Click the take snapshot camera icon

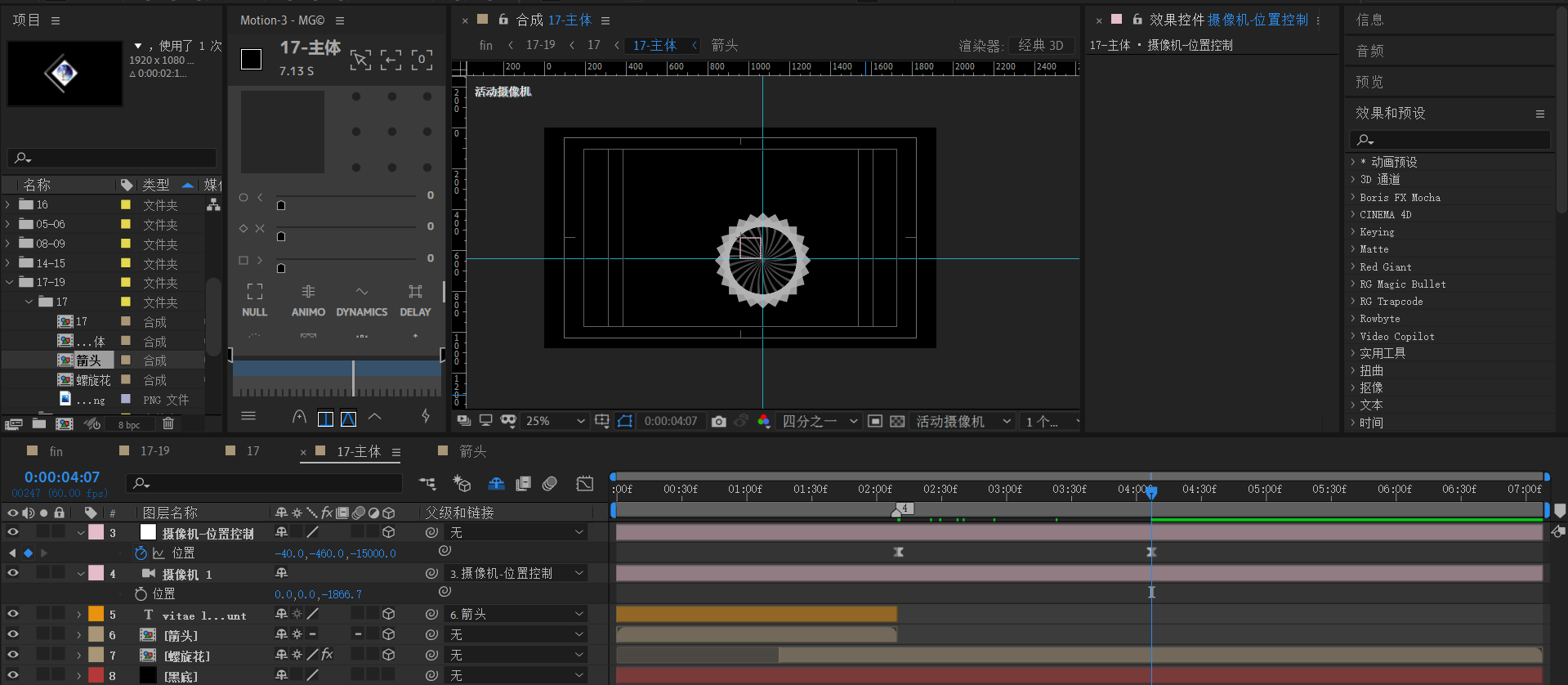[718, 421]
